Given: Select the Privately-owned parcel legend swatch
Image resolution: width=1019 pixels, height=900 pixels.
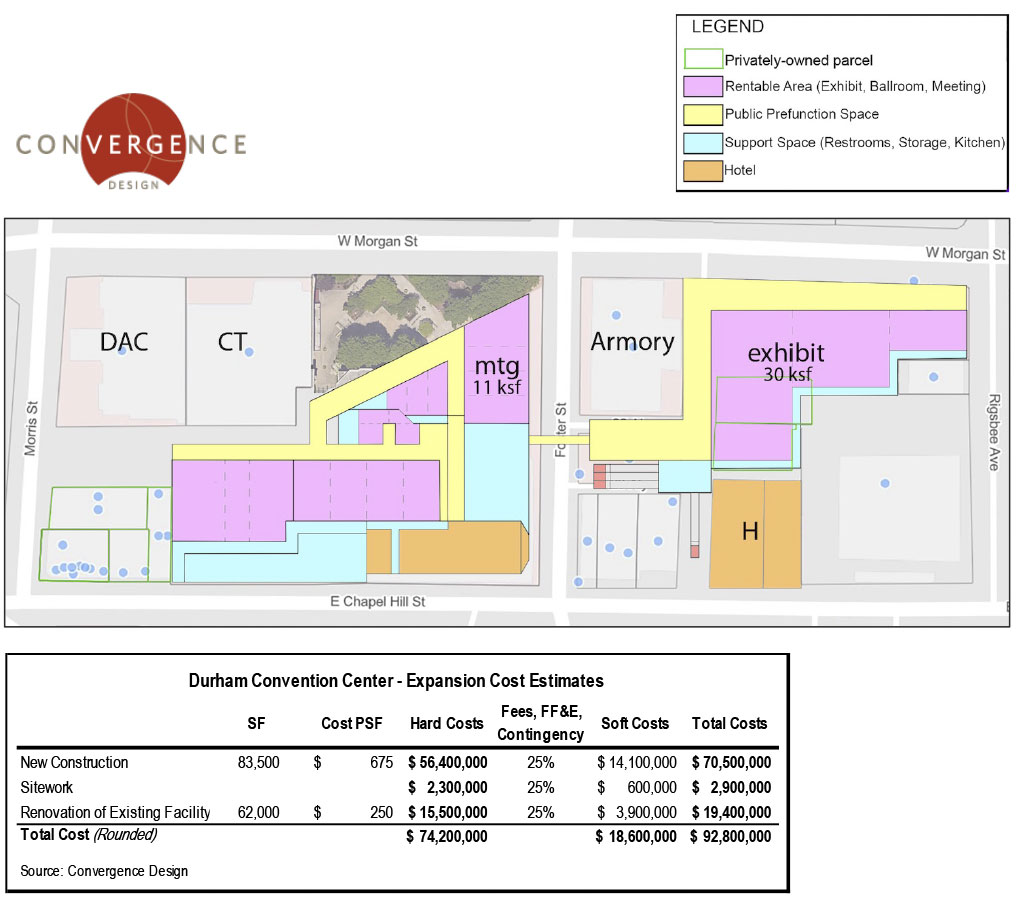Looking at the screenshot, I should (x=703, y=58).
